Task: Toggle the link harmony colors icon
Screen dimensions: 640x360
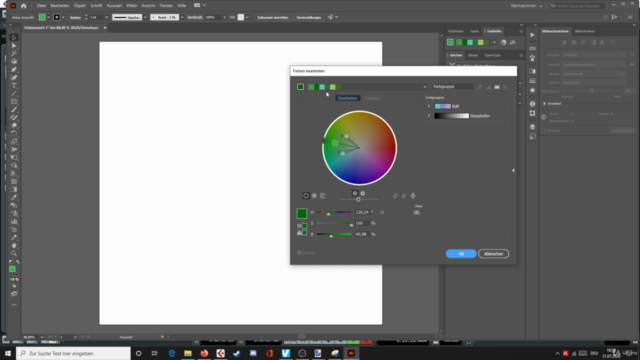Action: tap(413, 196)
